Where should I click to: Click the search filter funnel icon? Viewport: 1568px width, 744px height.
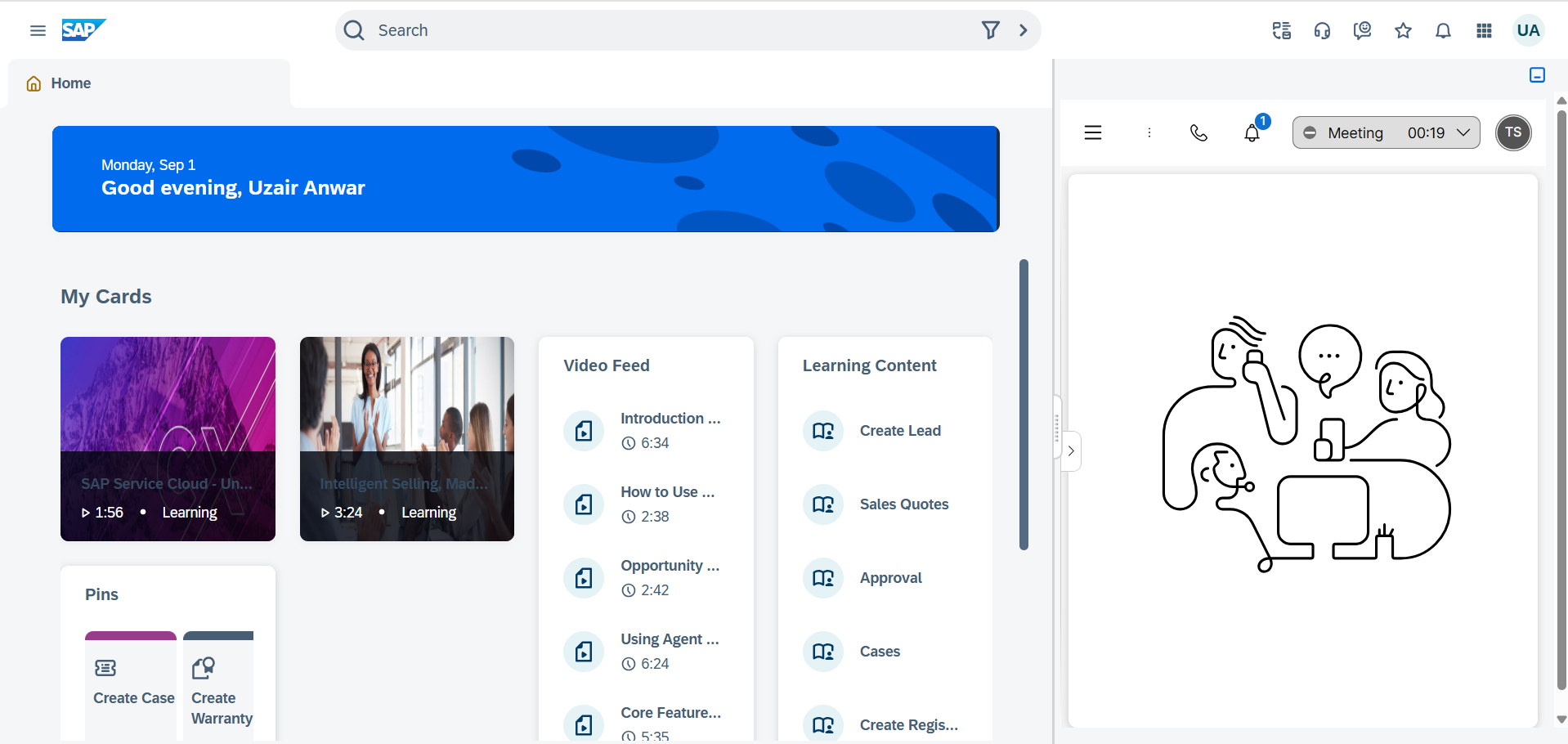[990, 30]
